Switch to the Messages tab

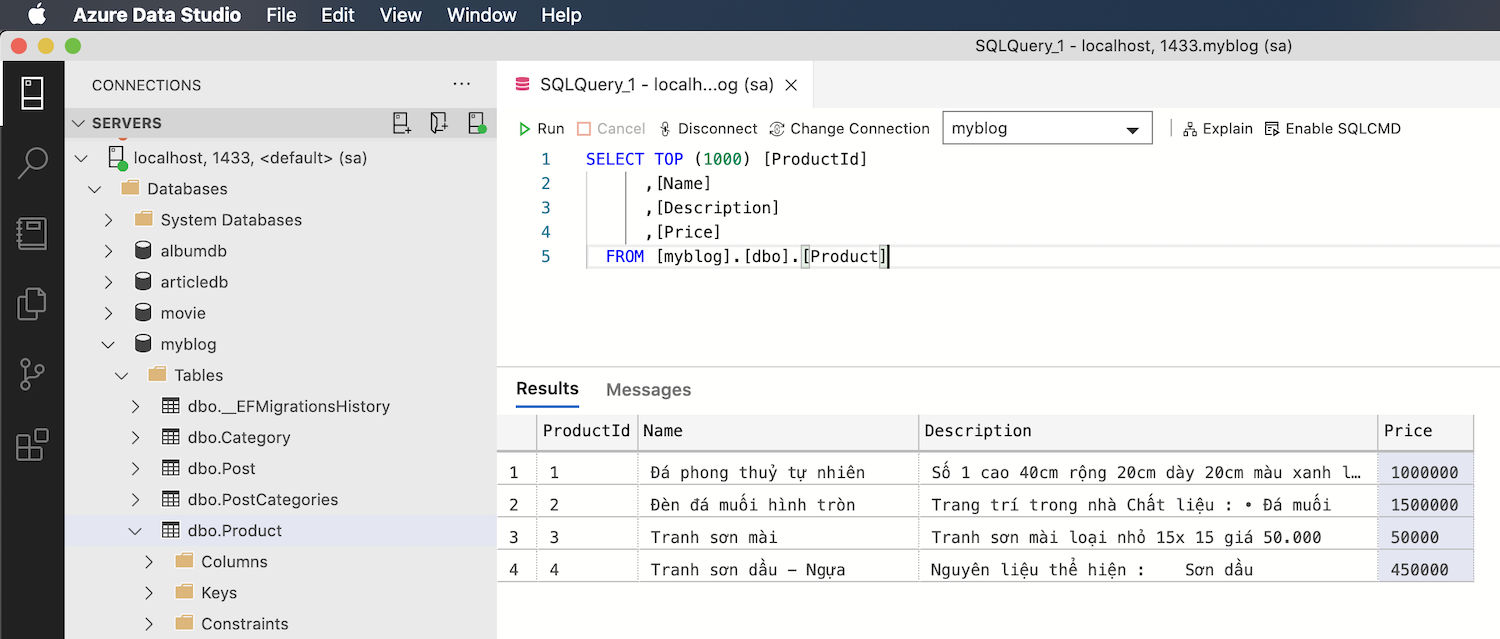[x=648, y=390]
